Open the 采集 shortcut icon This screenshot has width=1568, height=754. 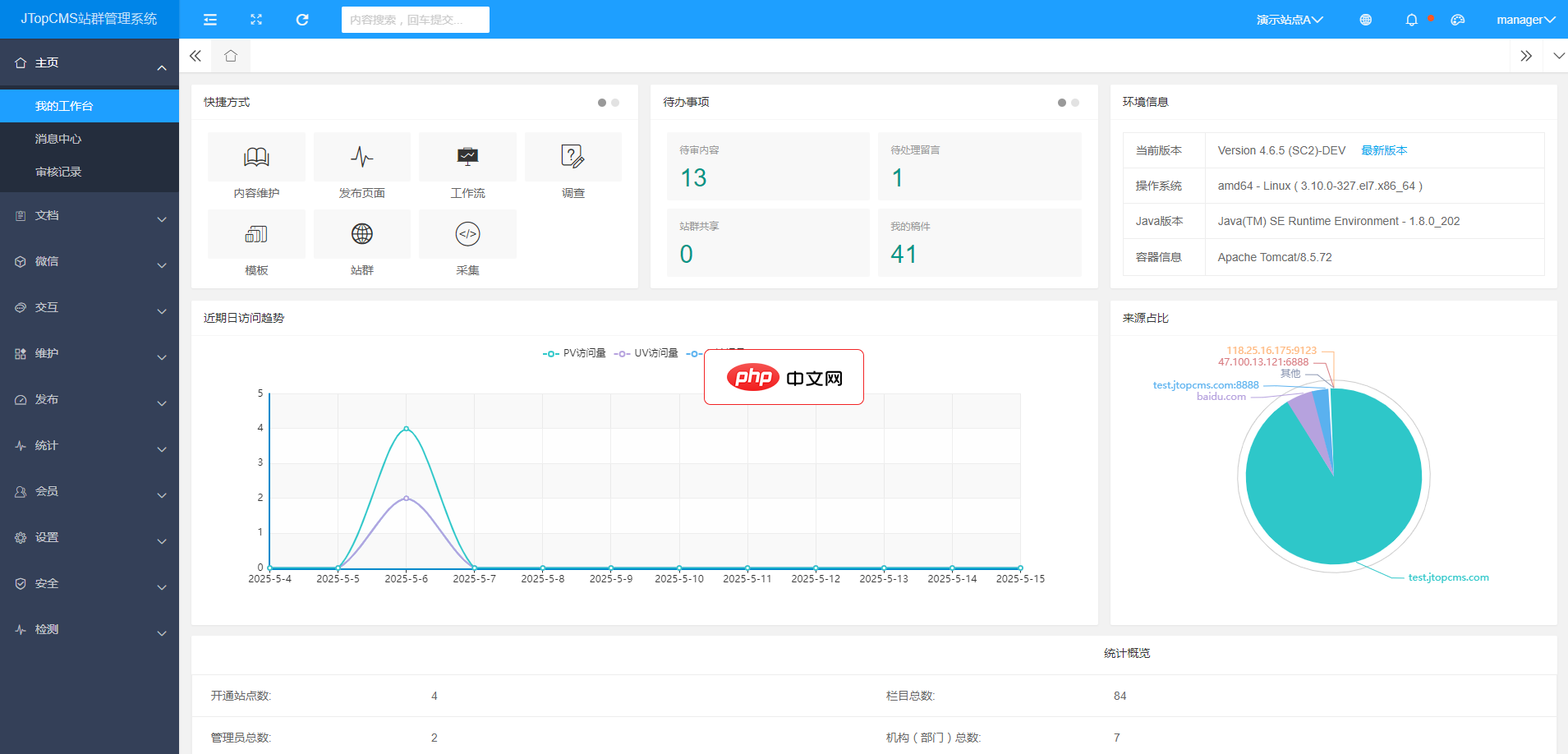pyautogui.click(x=467, y=234)
